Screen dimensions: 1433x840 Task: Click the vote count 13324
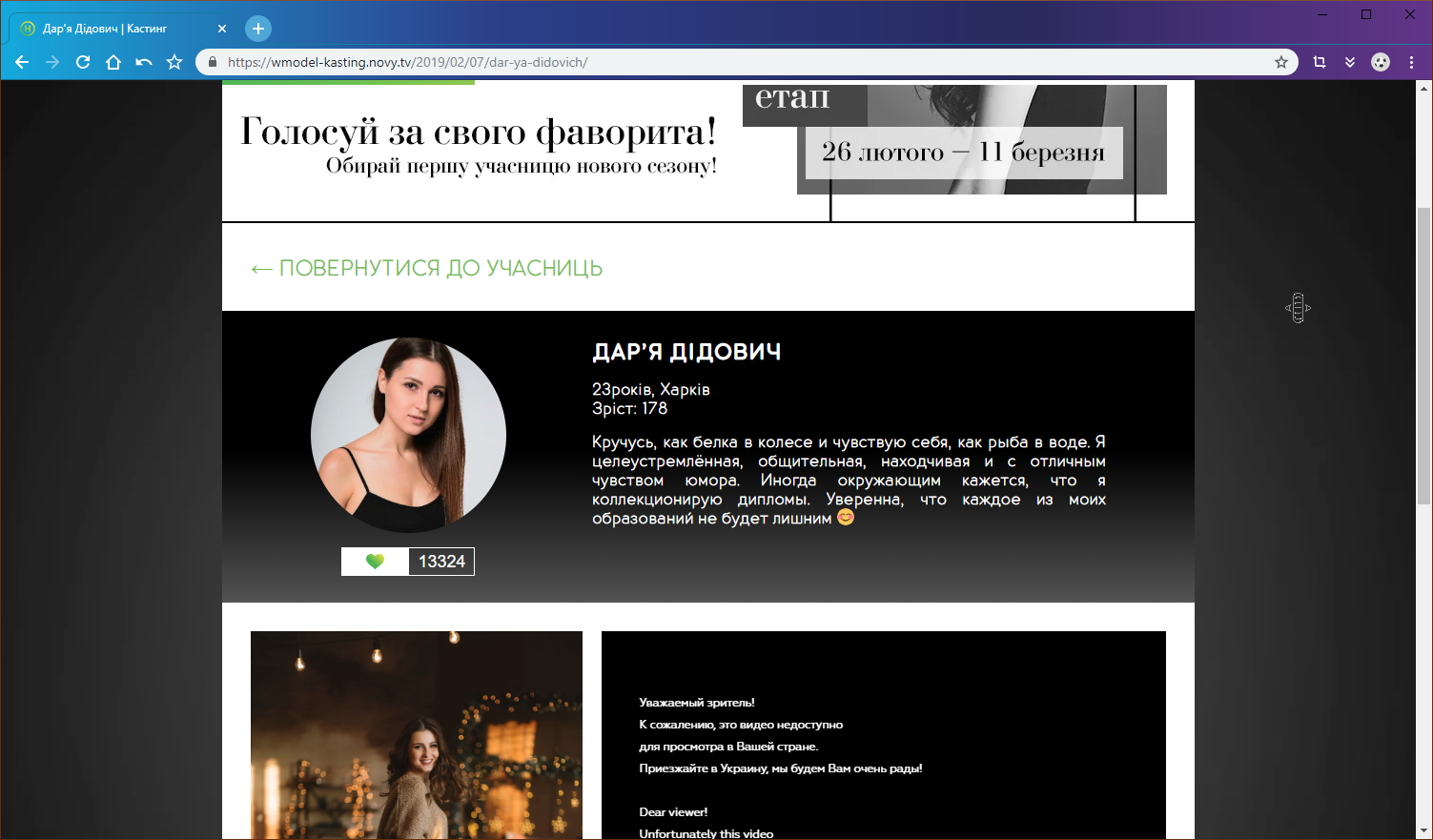click(x=441, y=562)
